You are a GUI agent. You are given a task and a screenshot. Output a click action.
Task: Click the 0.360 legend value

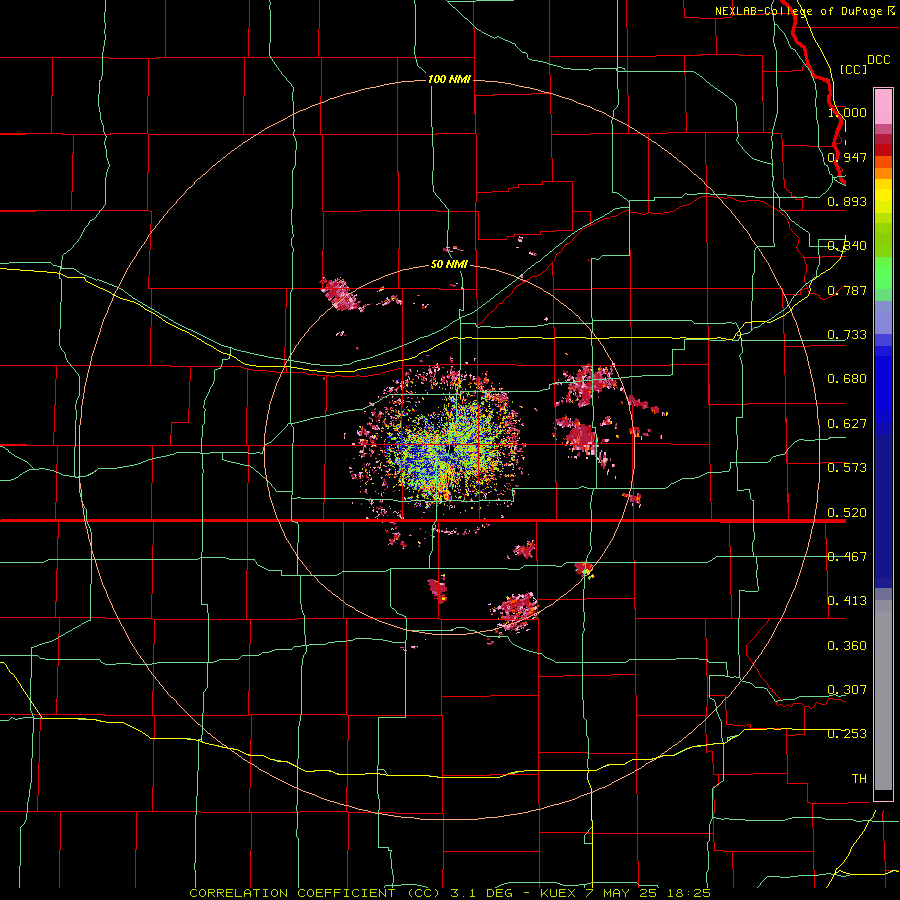tap(847, 646)
